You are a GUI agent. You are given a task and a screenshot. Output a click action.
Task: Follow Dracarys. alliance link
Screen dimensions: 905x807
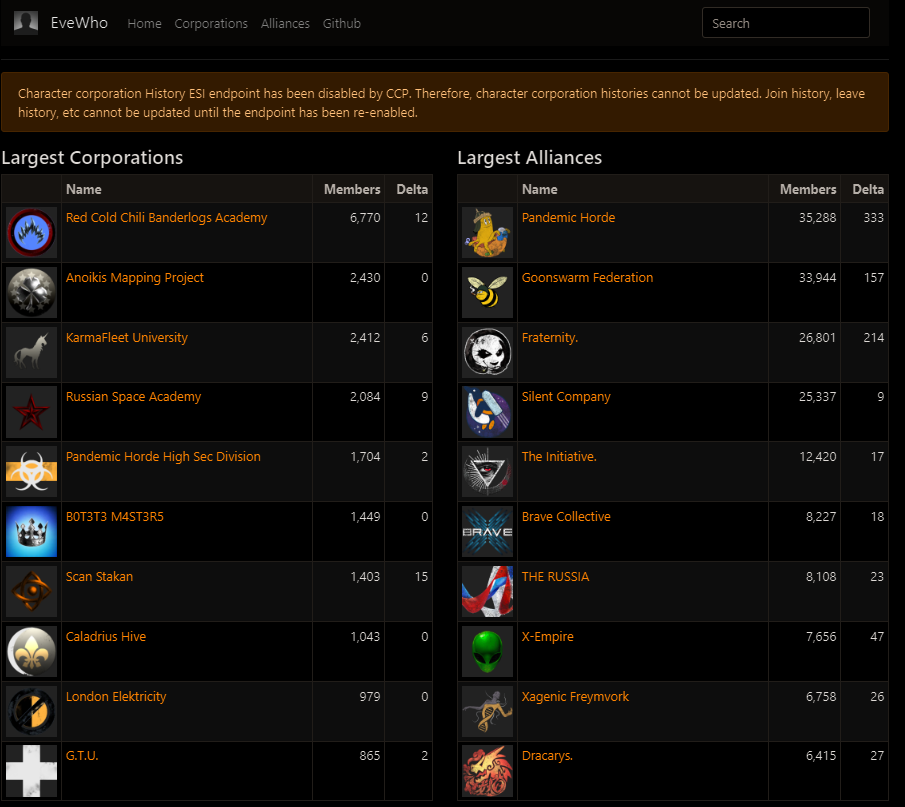click(547, 756)
